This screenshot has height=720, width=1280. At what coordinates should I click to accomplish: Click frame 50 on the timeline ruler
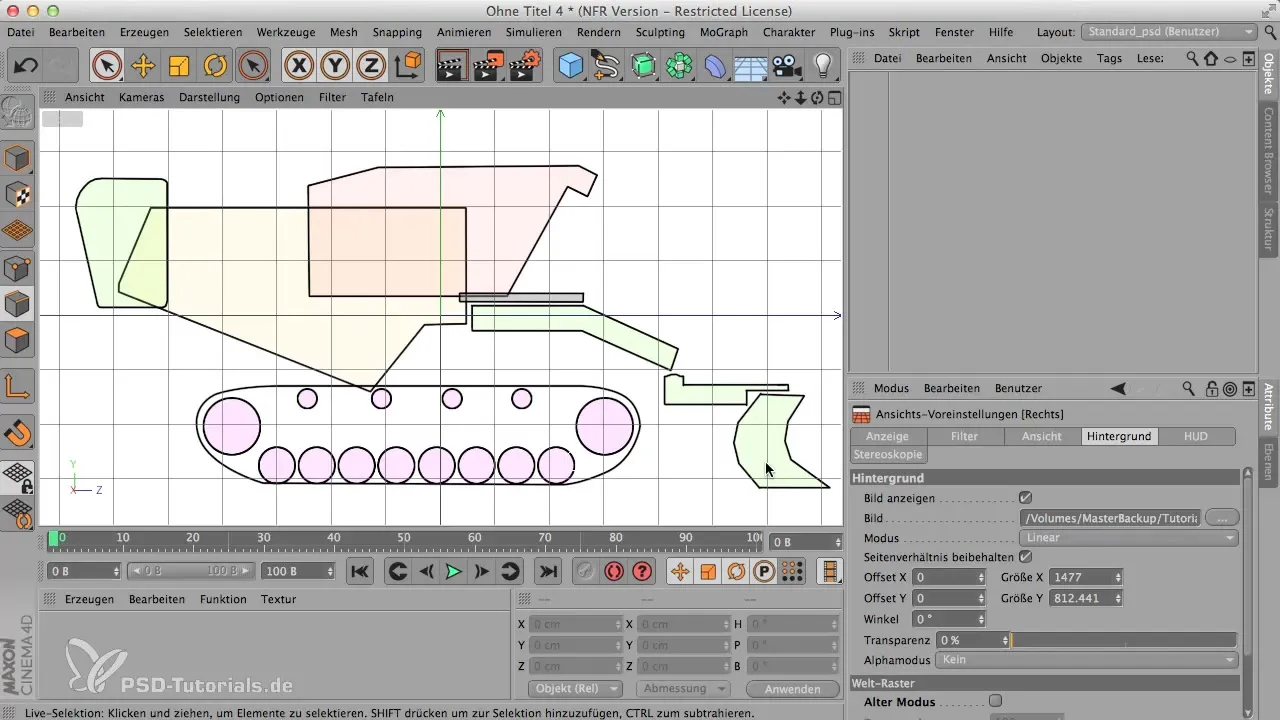click(404, 538)
